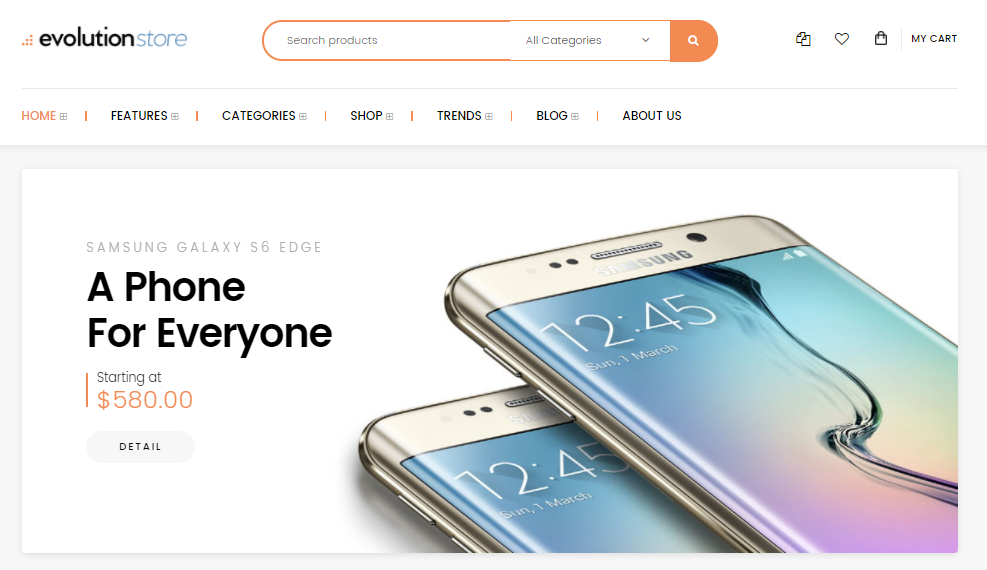Open the wishlist heart icon

tap(842, 39)
